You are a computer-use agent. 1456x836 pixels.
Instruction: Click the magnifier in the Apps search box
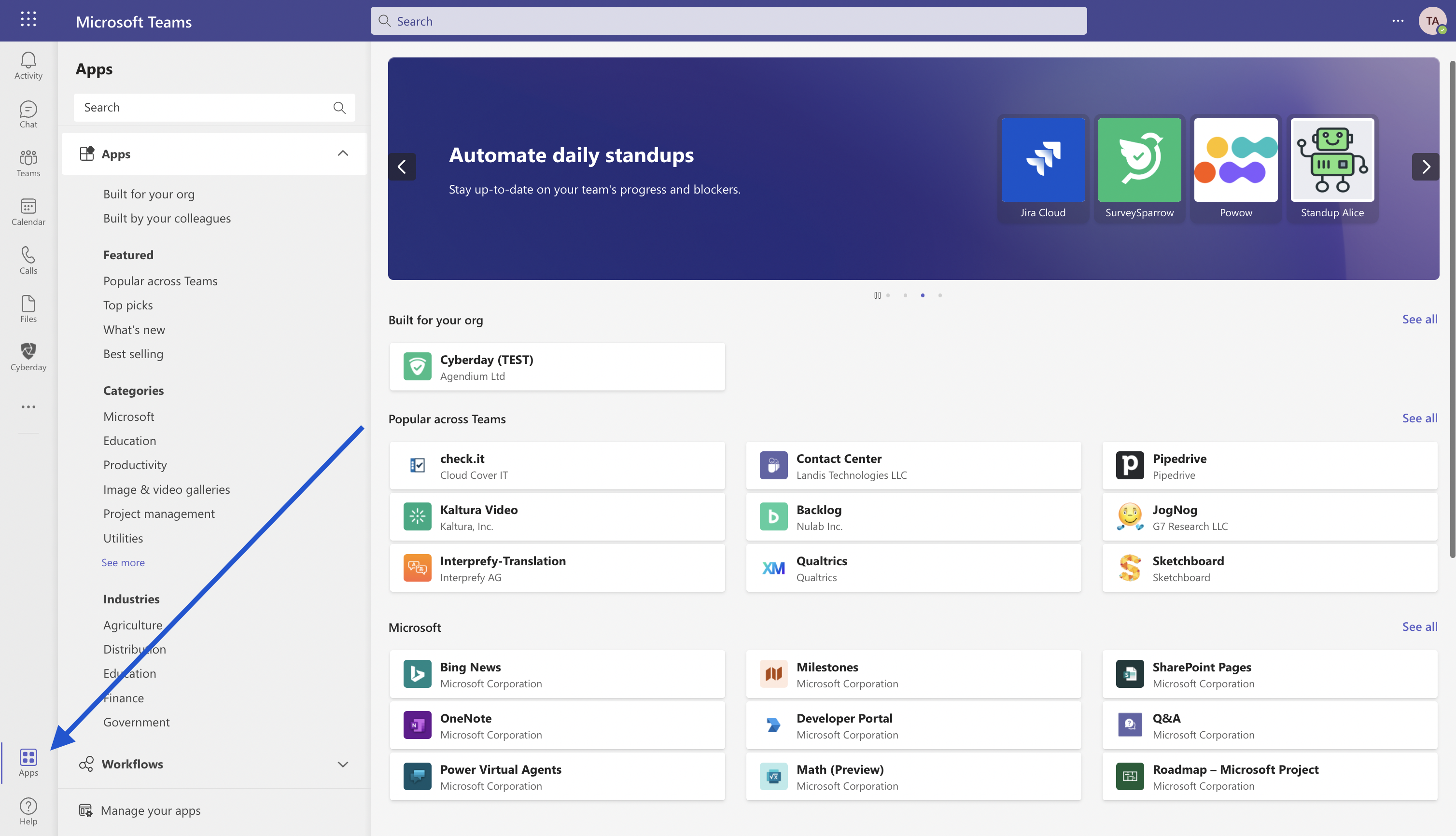[339, 107]
